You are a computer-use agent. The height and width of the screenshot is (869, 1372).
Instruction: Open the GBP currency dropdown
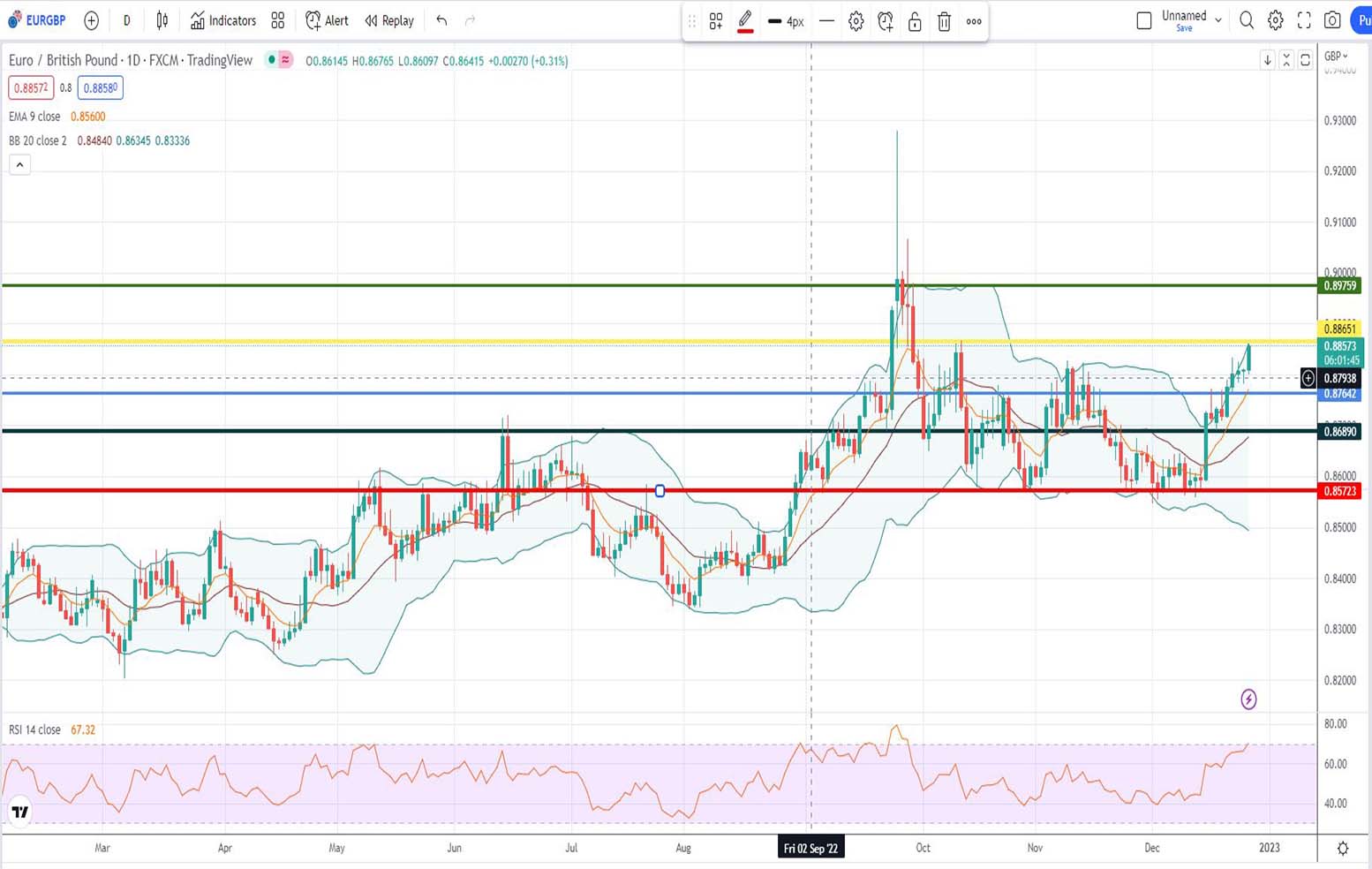pyautogui.click(x=1335, y=57)
